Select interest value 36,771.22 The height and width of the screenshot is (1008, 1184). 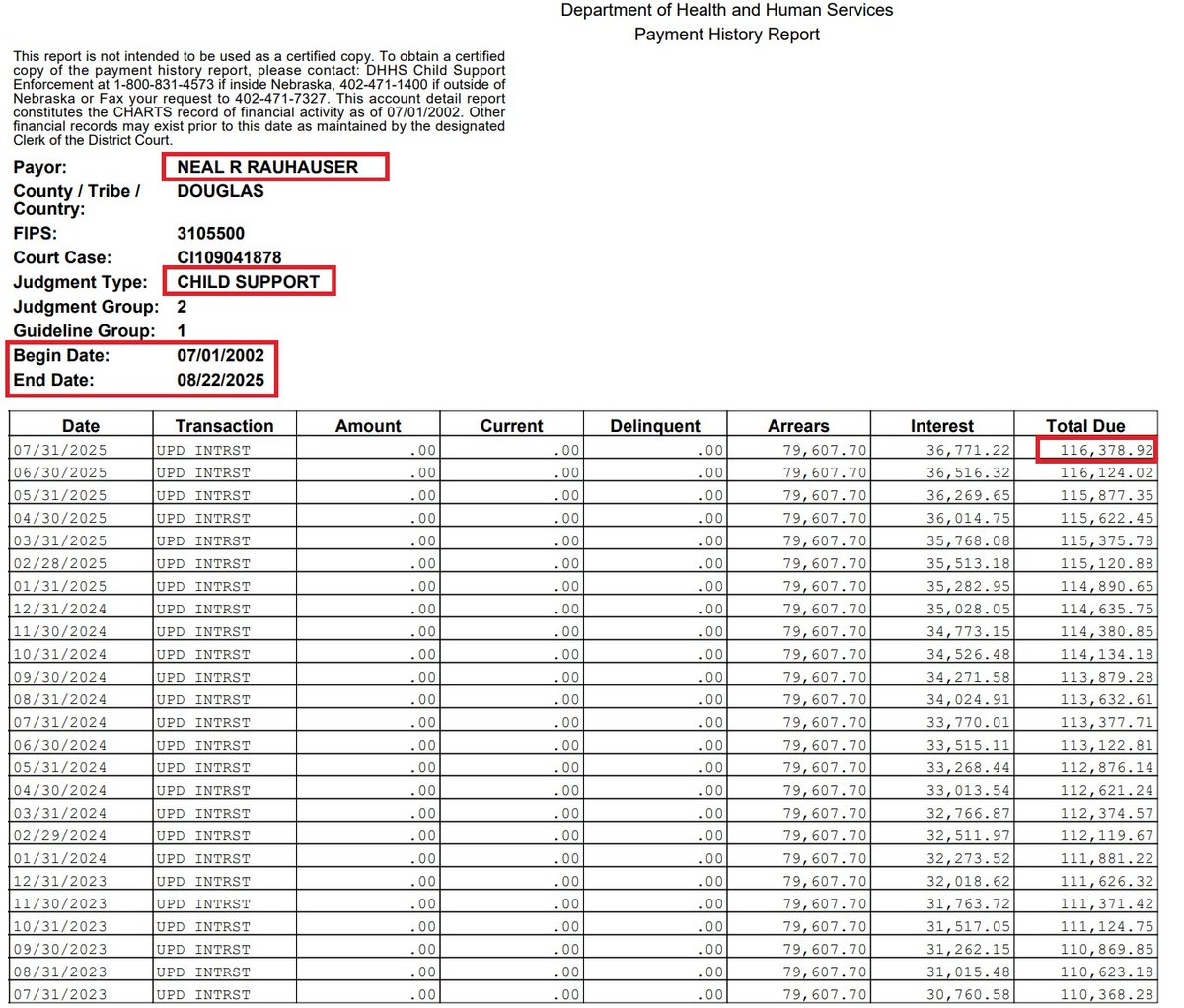click(968, 450)
